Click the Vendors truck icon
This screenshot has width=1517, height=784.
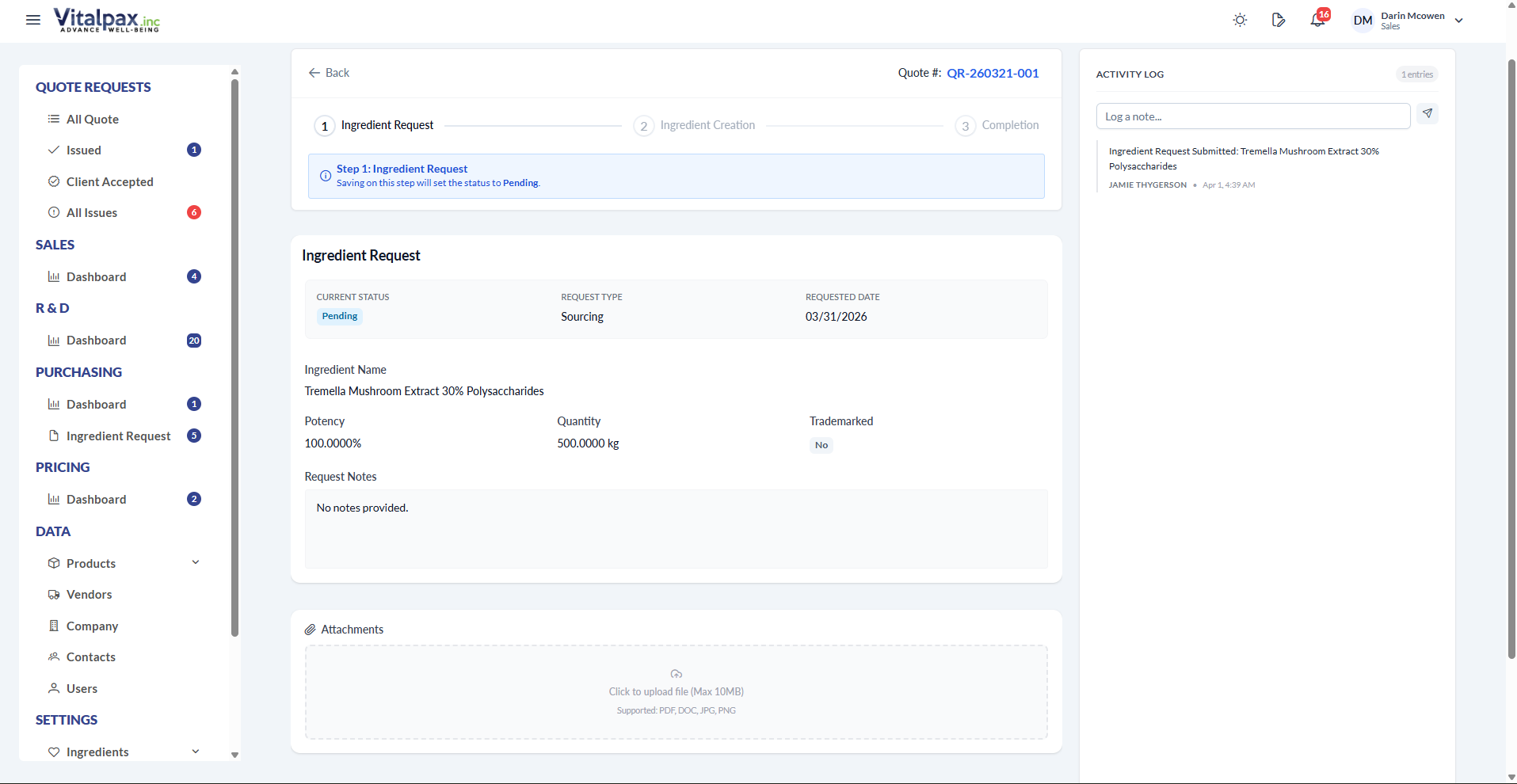tap(54, 594)
